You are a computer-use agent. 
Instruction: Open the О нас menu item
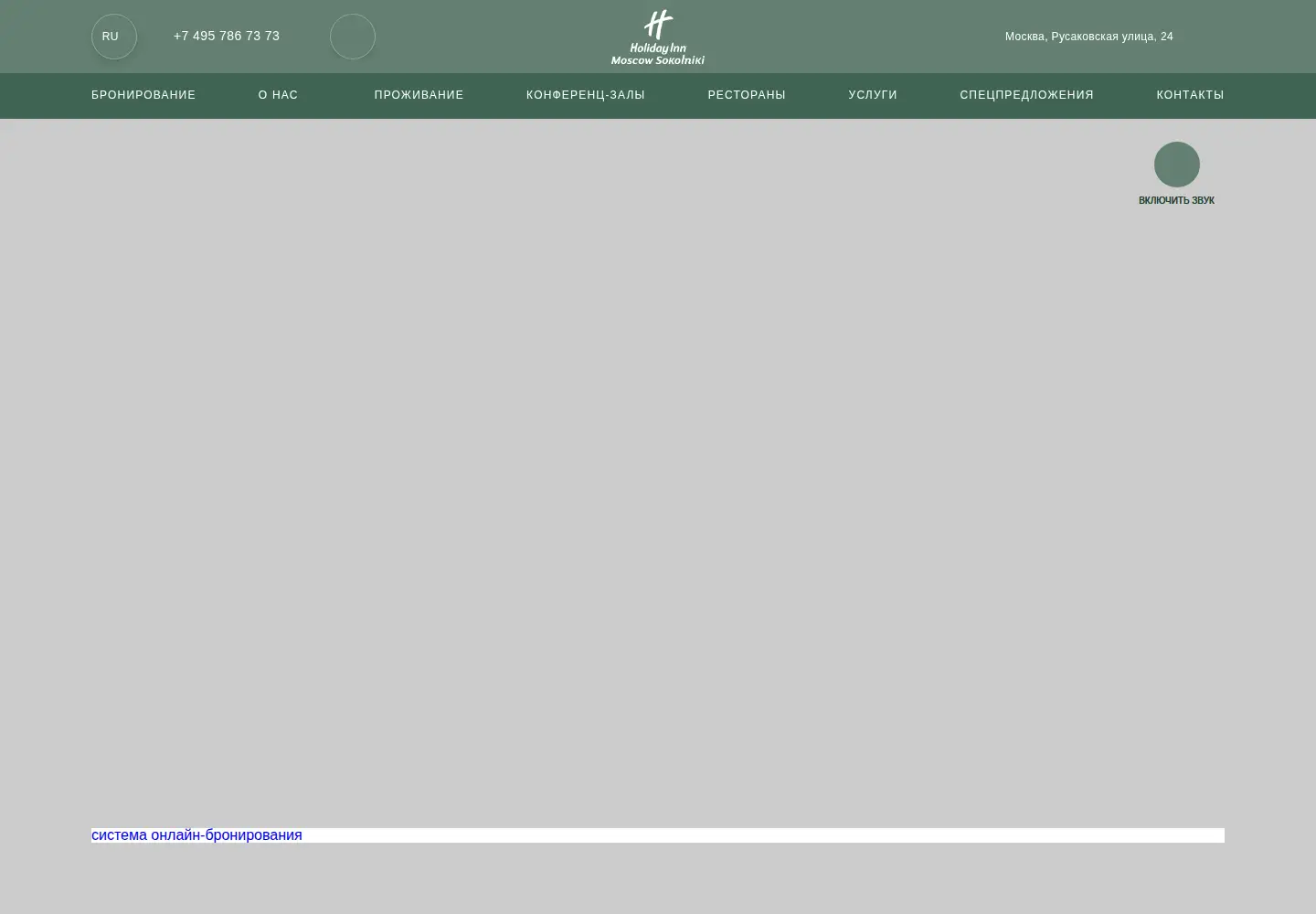pyautogui.click(x=278, y=95)
